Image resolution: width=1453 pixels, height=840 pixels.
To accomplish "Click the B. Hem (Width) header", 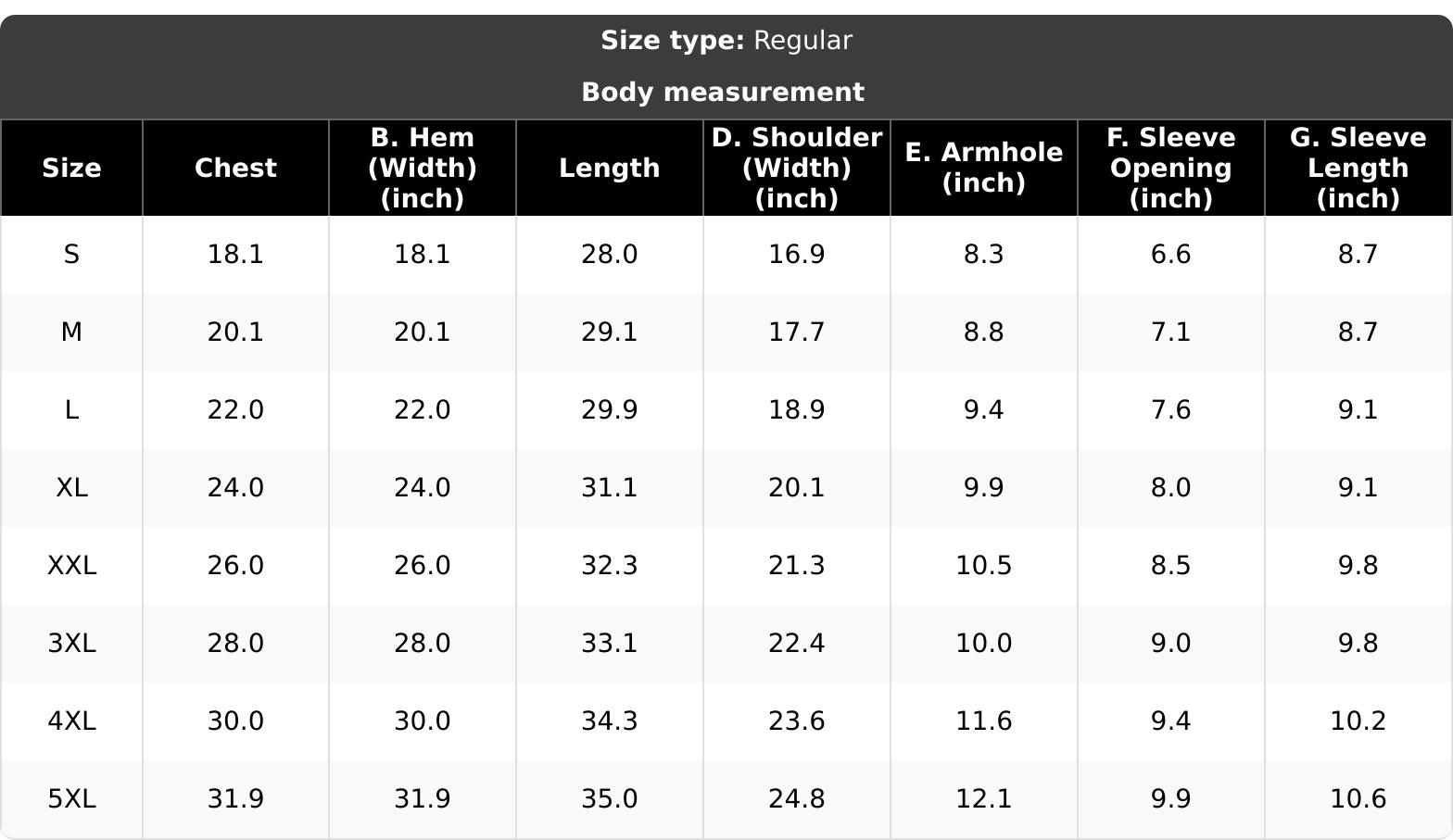I will 423,168.
